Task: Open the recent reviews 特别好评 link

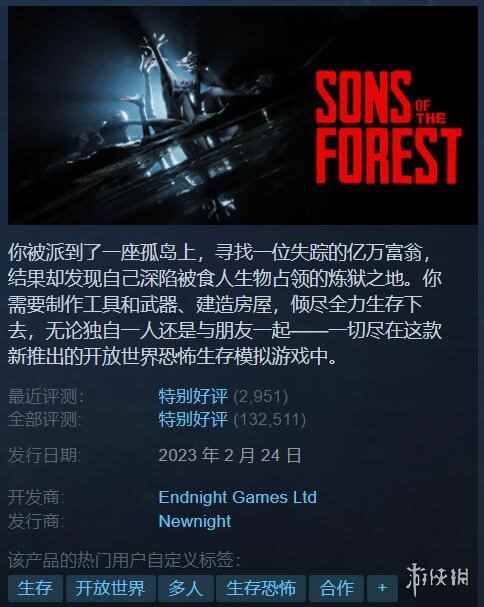Action: [x=193, y=396]
